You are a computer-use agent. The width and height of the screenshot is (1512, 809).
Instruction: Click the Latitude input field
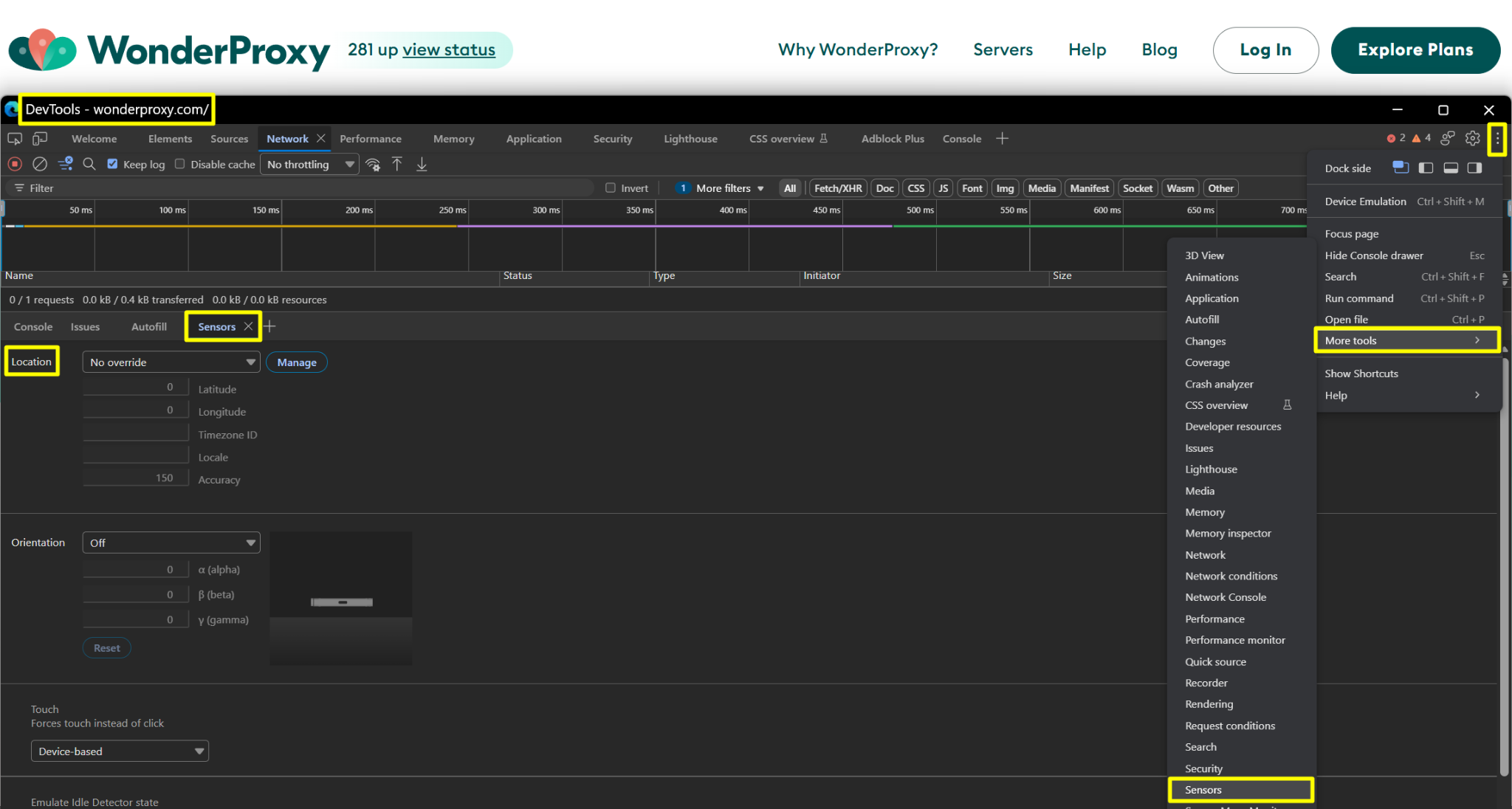[136, 387]
